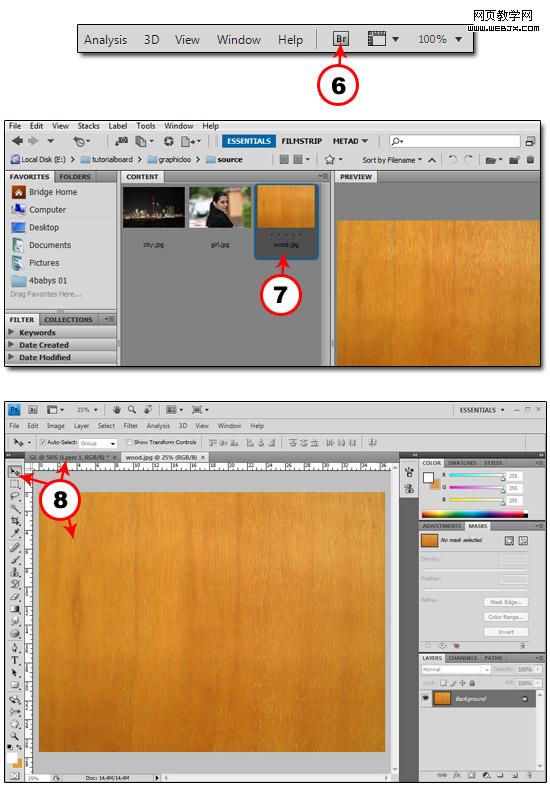Toggle the Auto-Select checkbox

pyautogui.click(x=43, y=443)
